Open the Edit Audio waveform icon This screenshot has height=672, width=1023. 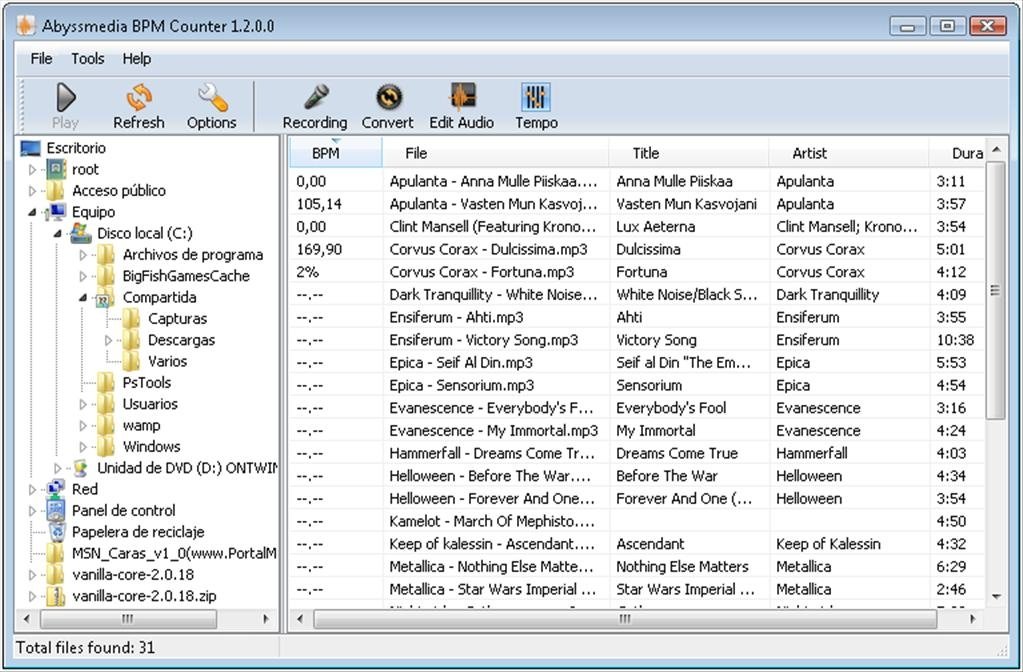pyautogui.click(x=462, y=97)
